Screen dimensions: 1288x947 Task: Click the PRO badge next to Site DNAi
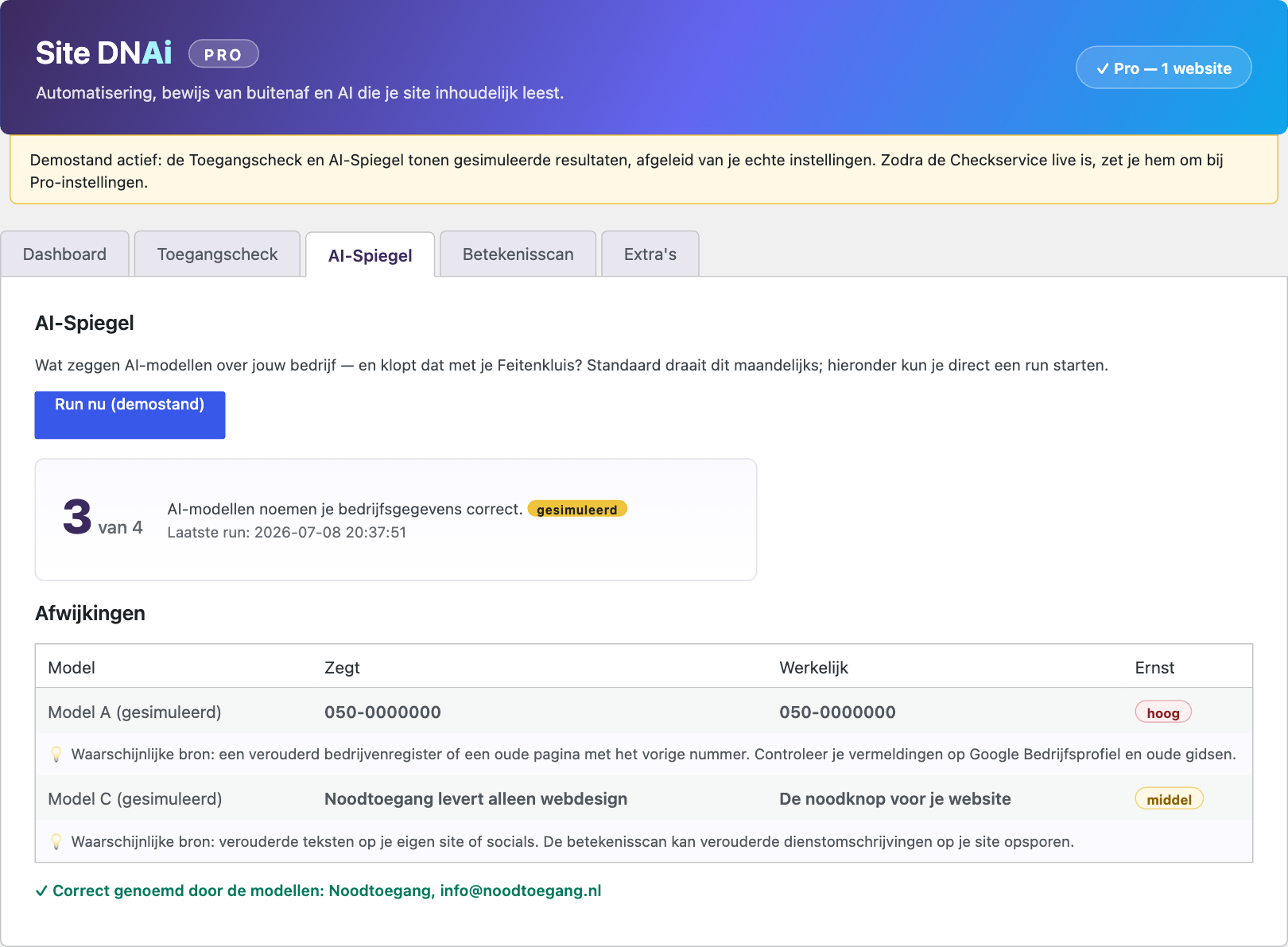pos(223,54)
